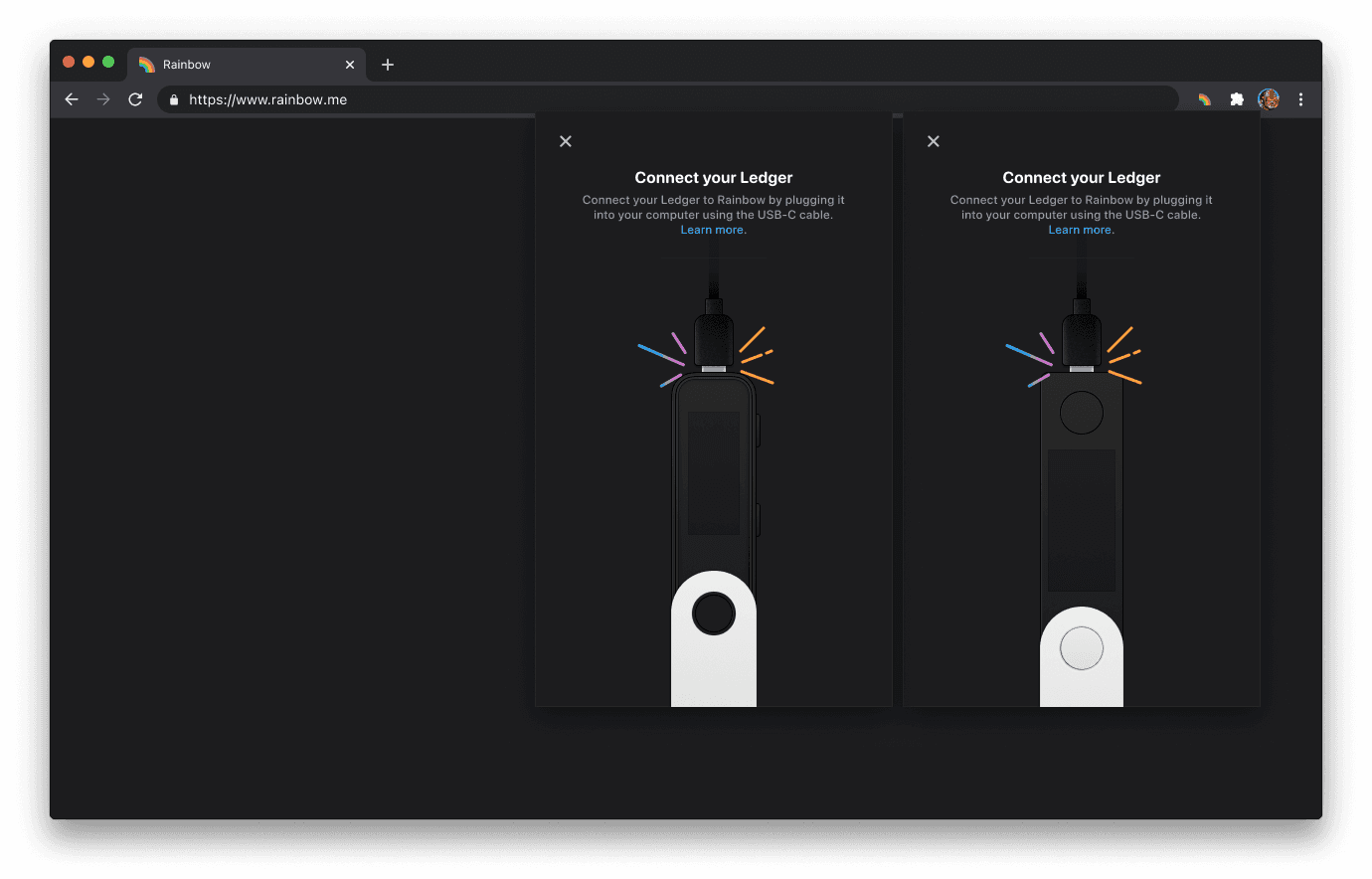Focus the address bar showing rainbow.me URL

668,99
